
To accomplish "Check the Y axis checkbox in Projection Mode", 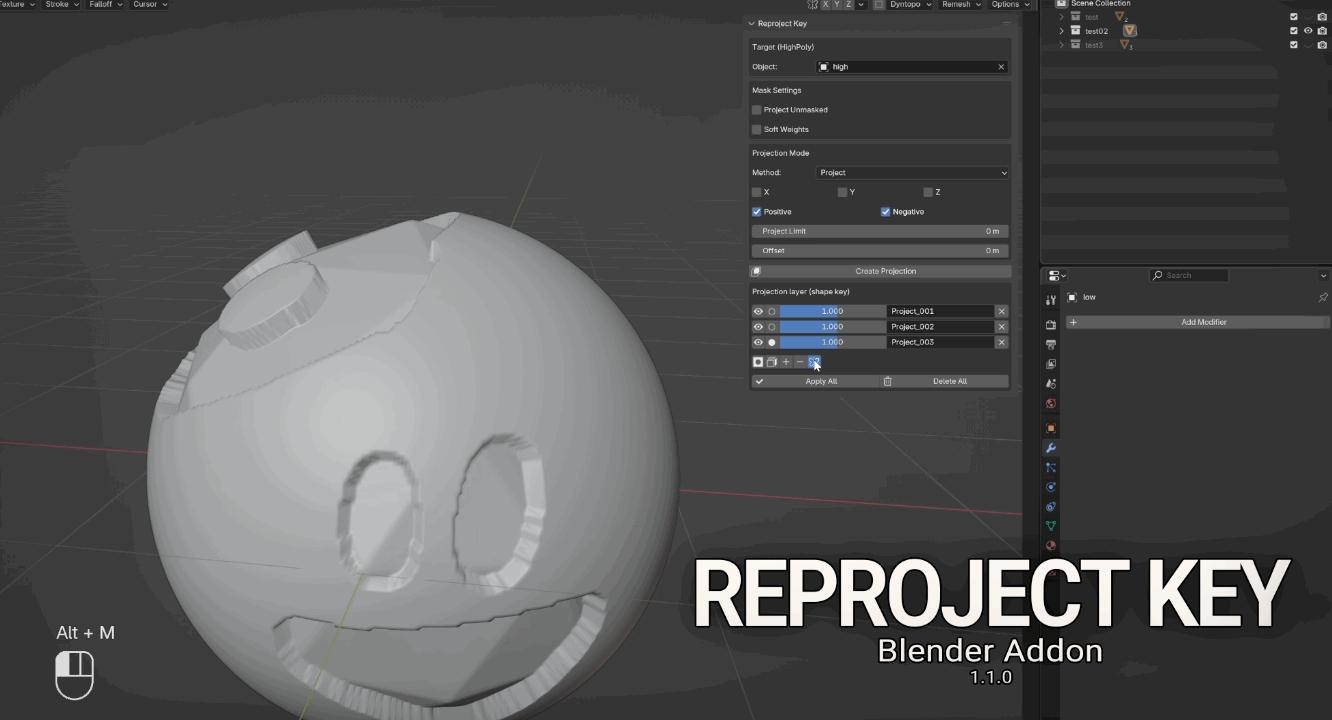I will pos(842,192).
